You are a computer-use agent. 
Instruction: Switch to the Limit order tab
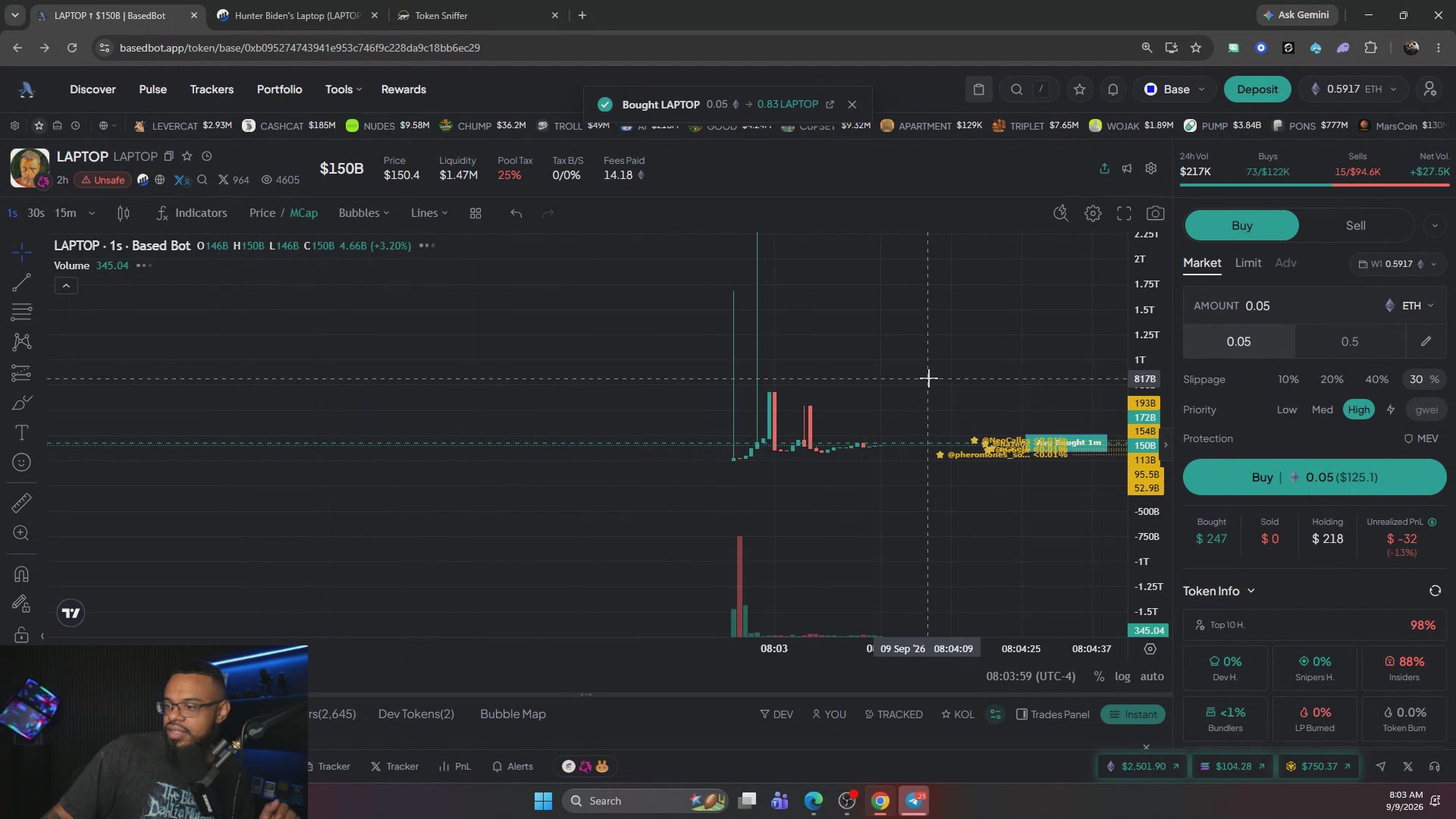click(x=1247, y=263)
